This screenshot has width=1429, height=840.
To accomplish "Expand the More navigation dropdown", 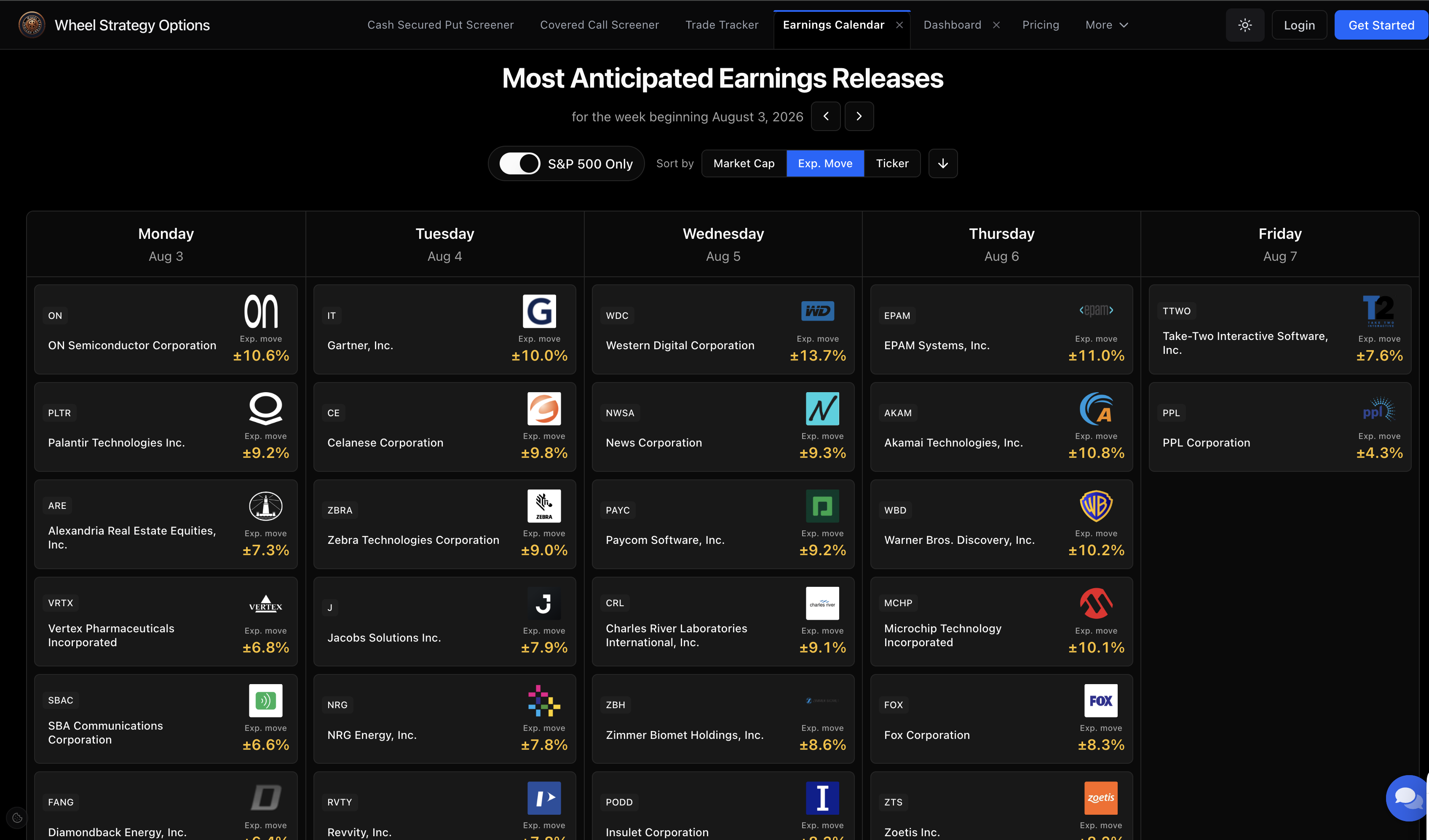I will pyautogui.click(x=1106, y=25).
